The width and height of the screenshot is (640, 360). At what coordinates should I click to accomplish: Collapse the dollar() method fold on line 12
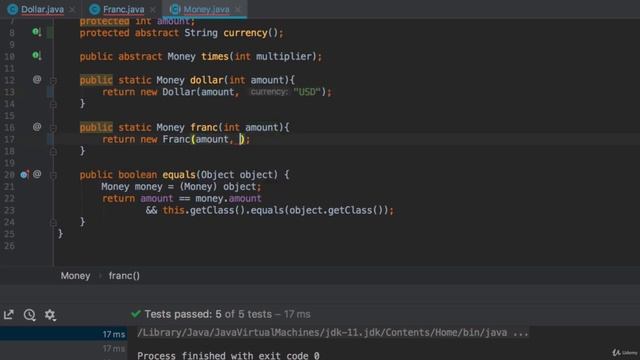(x=53, y=80)
